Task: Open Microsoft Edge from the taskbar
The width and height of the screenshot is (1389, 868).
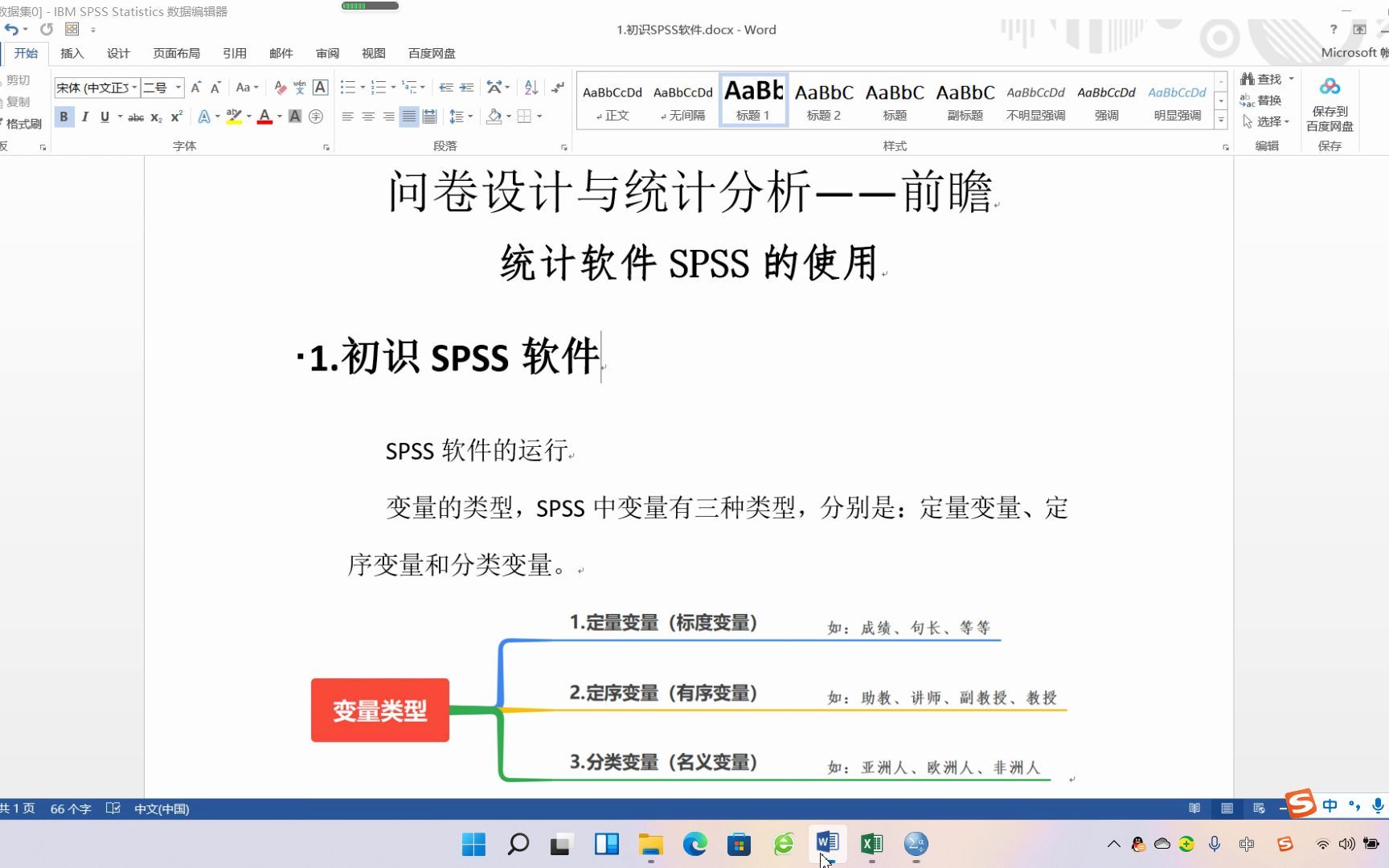Action: [694, 844]
